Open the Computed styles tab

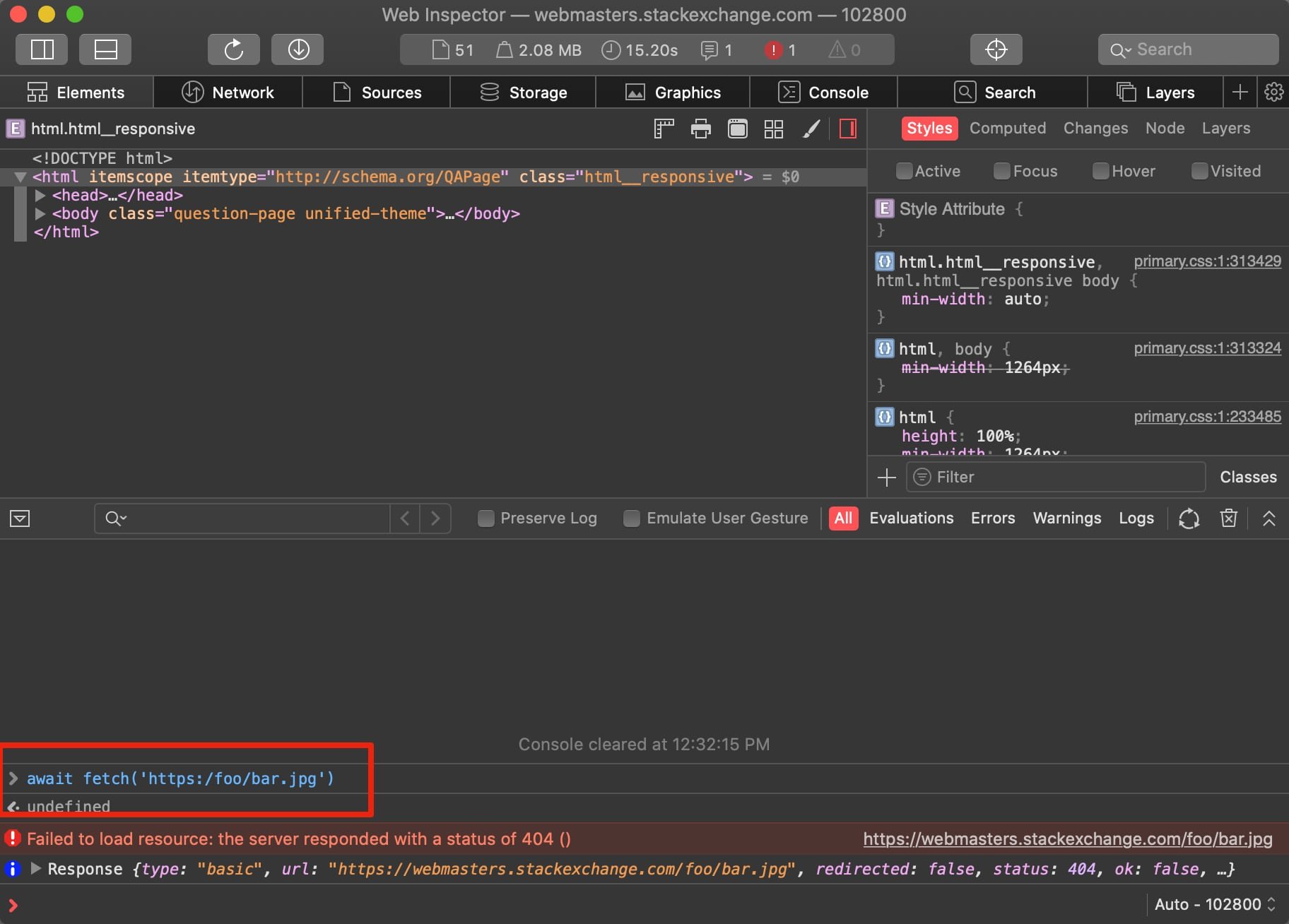coord(1007,128)
